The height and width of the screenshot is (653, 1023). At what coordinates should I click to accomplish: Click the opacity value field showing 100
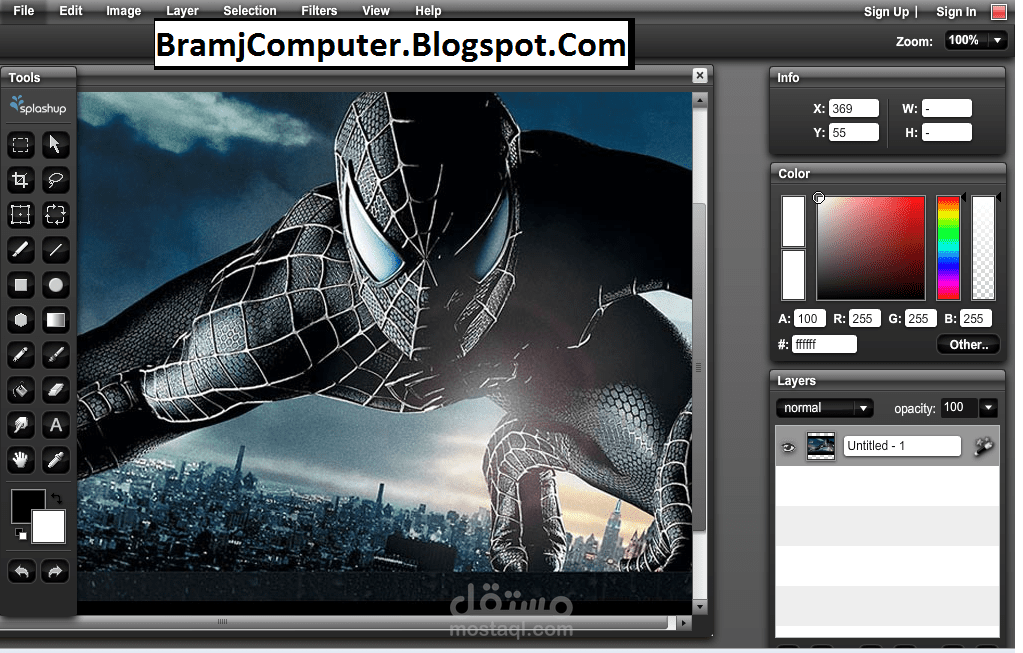pos(958,408)
